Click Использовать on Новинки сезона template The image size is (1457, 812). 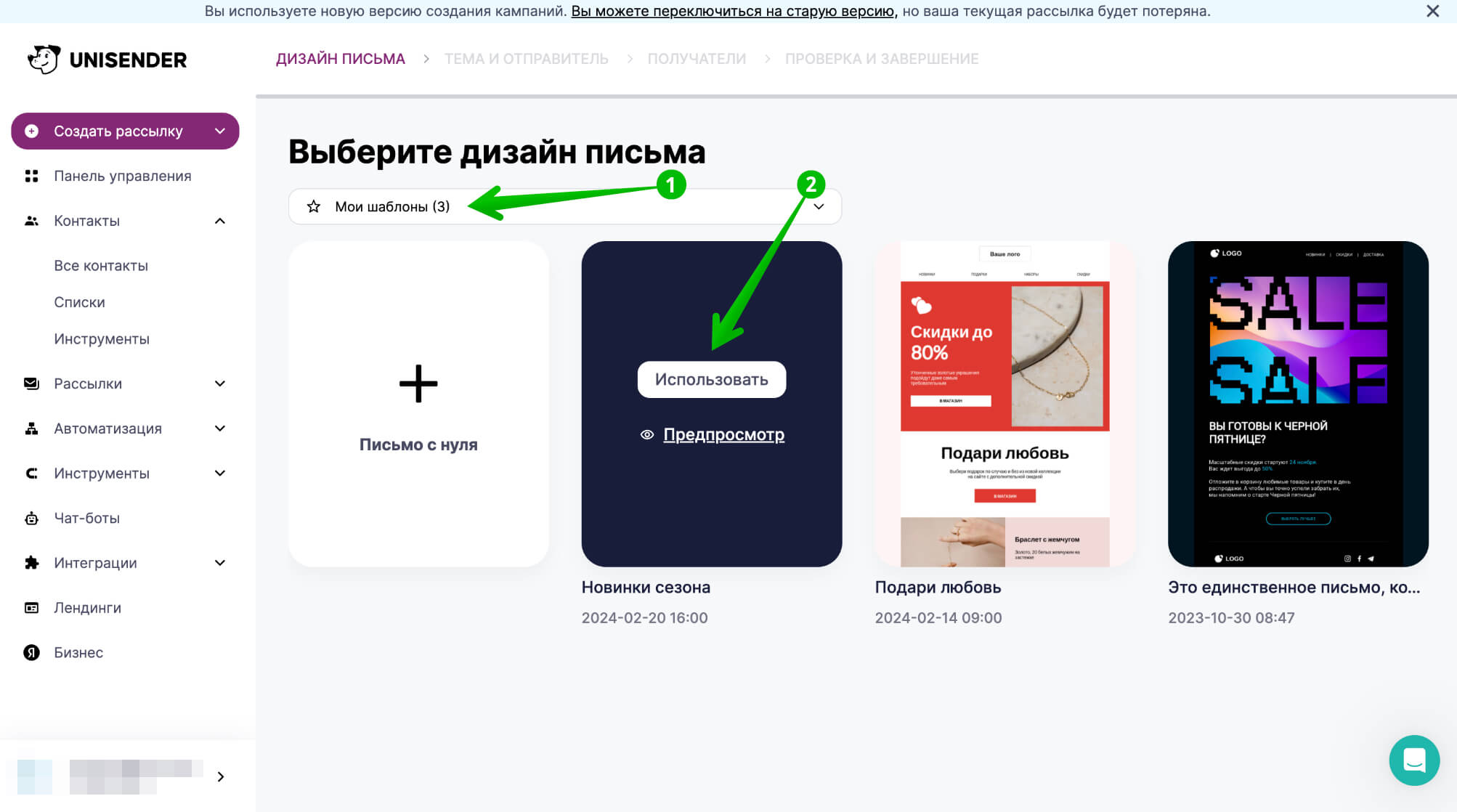711,379
